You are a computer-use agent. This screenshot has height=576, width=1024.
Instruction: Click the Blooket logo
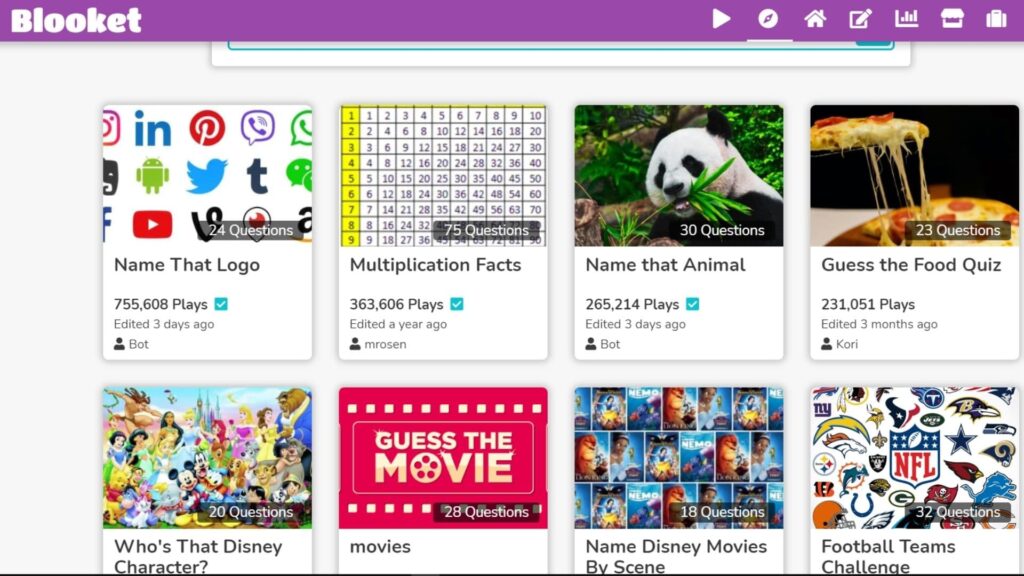pyautogui.click(x=76, y=20)
